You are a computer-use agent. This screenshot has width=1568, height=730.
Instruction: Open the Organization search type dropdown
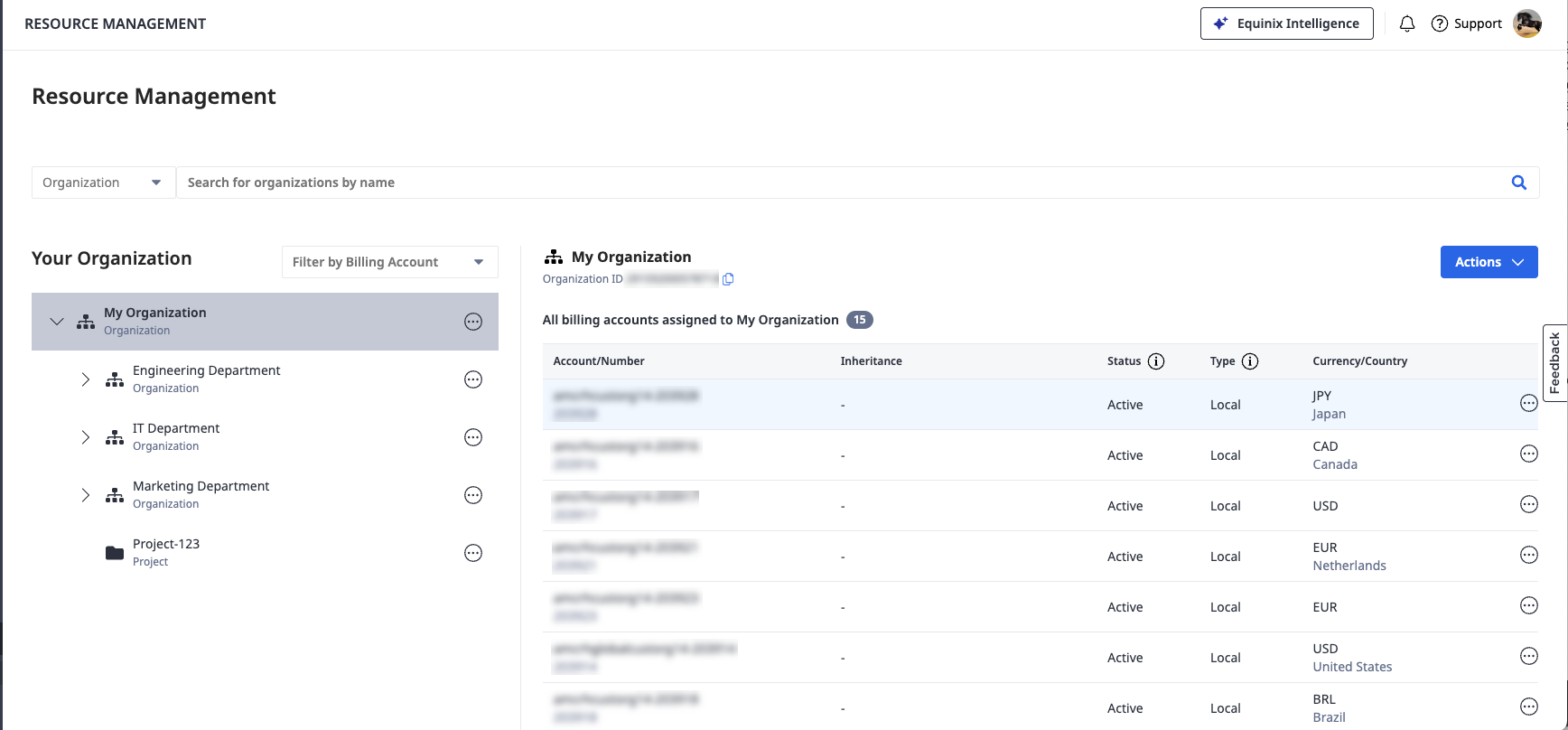click(x=103, y=182)
